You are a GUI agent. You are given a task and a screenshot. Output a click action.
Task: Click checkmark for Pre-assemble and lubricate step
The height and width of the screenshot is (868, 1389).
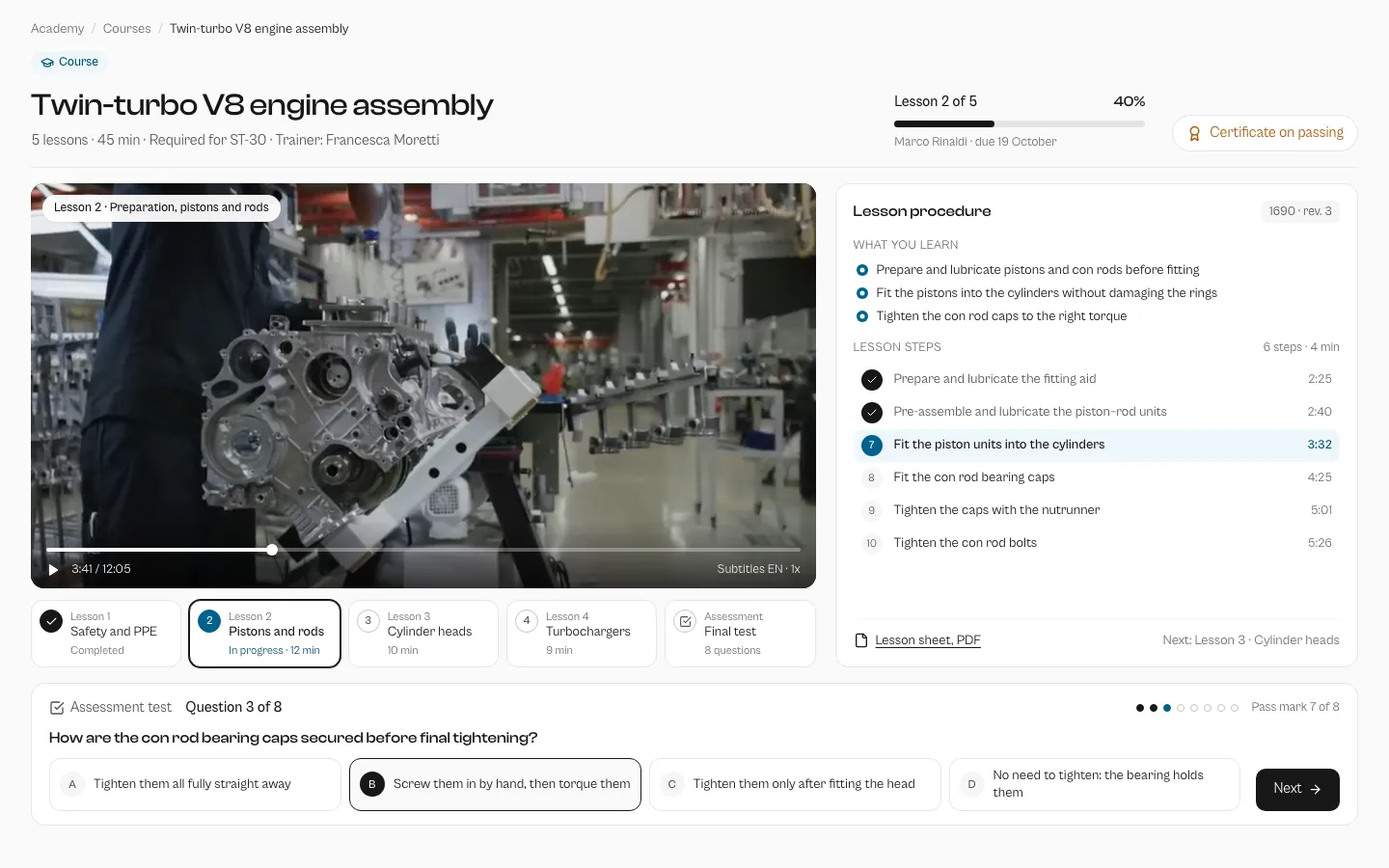[x=872, y=413]
